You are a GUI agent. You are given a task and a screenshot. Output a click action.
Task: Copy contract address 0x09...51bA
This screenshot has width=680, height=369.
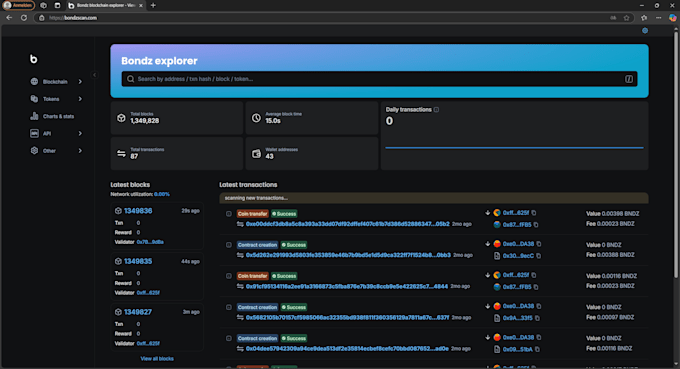tap(537, 349)
